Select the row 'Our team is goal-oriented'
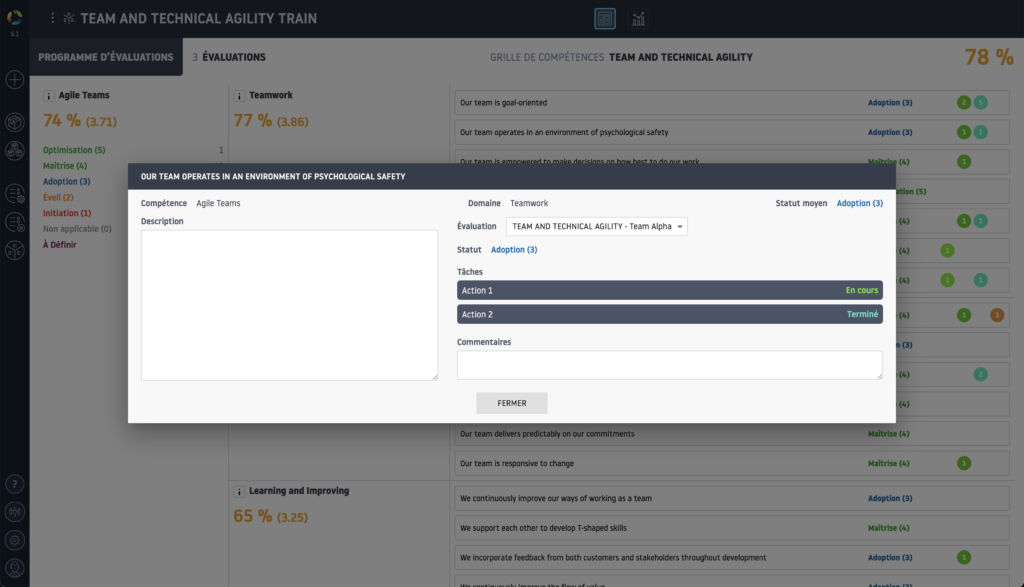1024x587 pixels. coord(650,103)
